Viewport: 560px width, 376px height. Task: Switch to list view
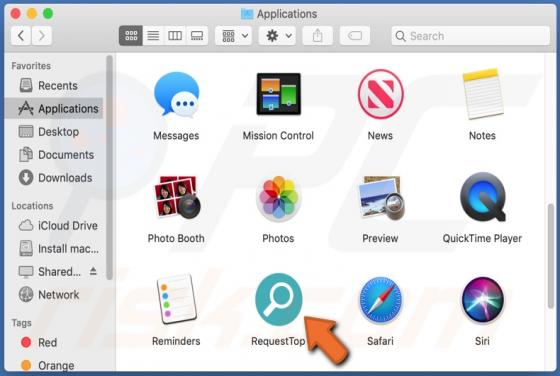coord(153,36)
